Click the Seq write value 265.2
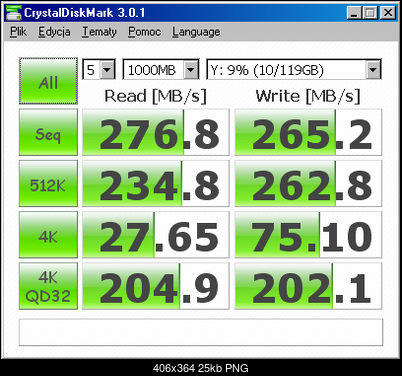 pyautogui.click(x=308, y=132)
